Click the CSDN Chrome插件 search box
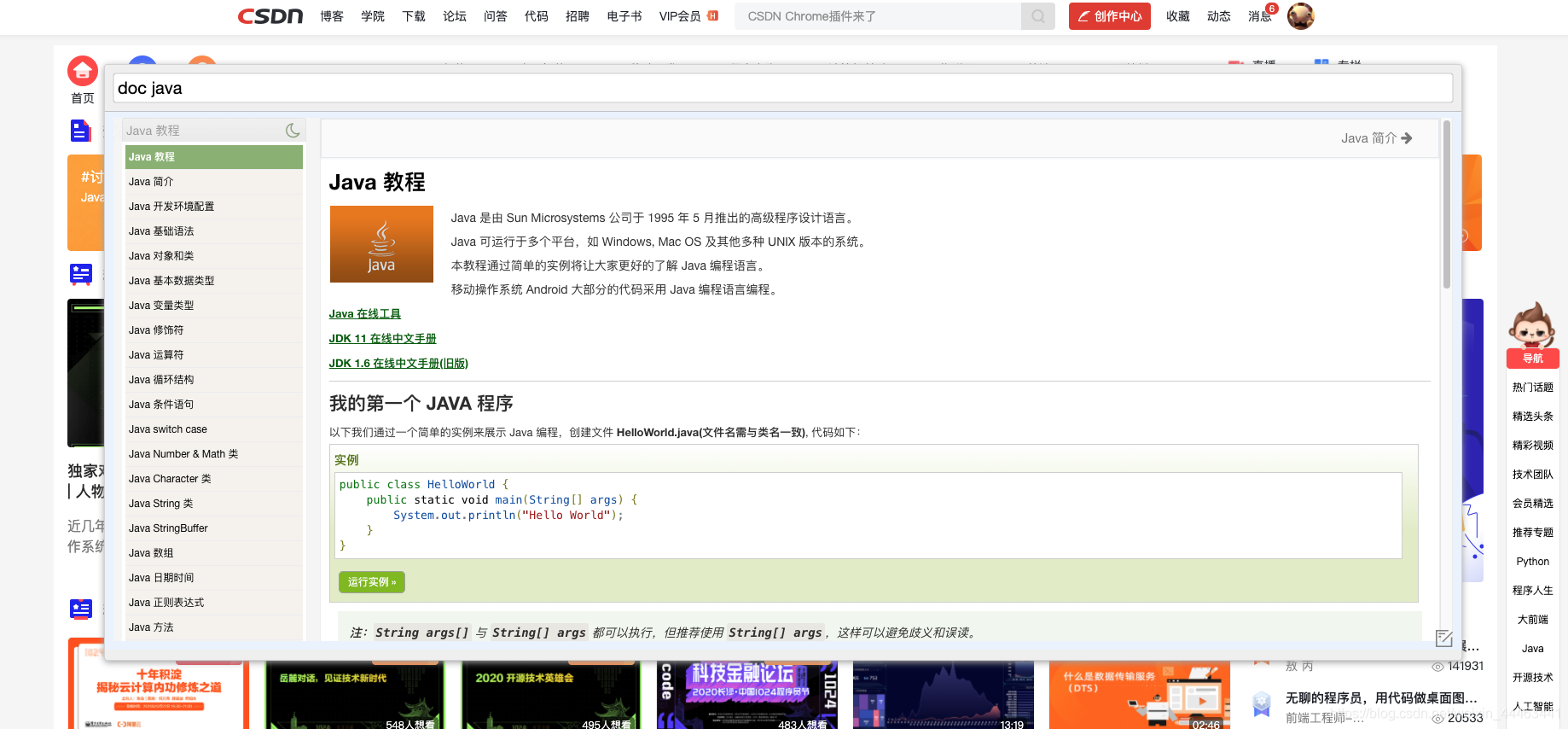The height and width of the screenshot is (729, 1568). pyautogui.click(x=878, y=16)
